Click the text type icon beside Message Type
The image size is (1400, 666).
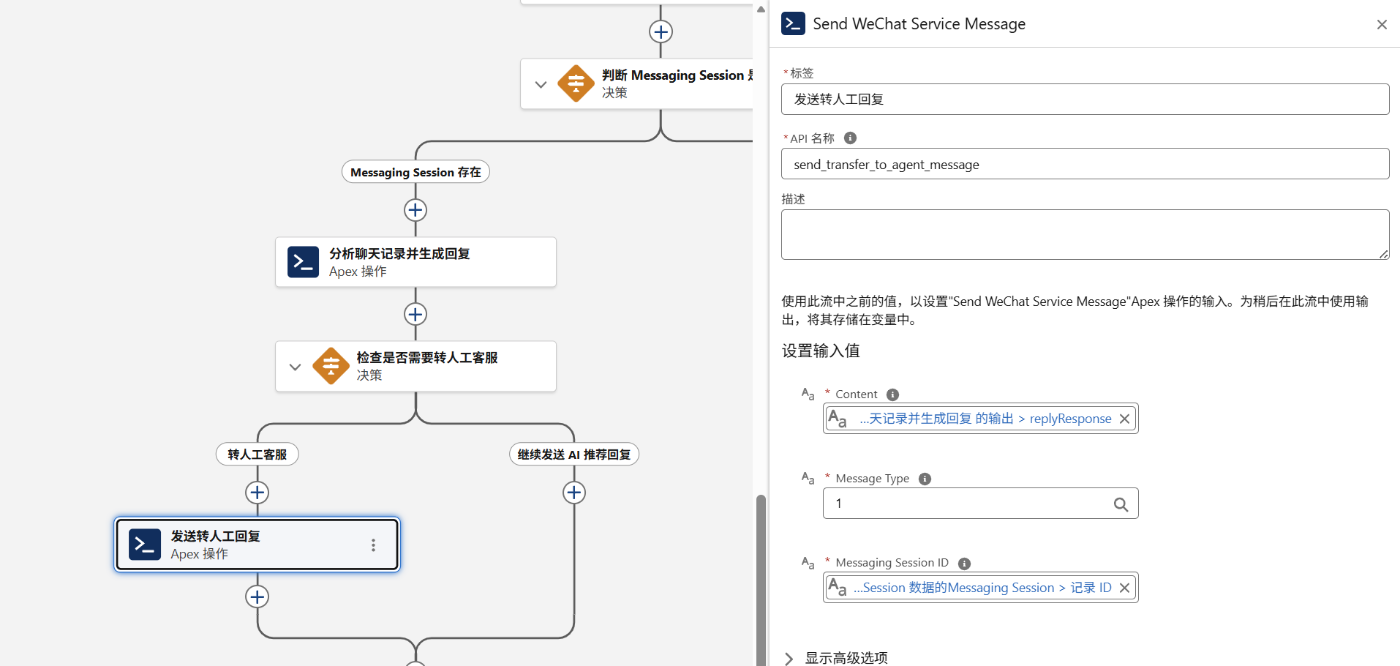click(808, 478)
